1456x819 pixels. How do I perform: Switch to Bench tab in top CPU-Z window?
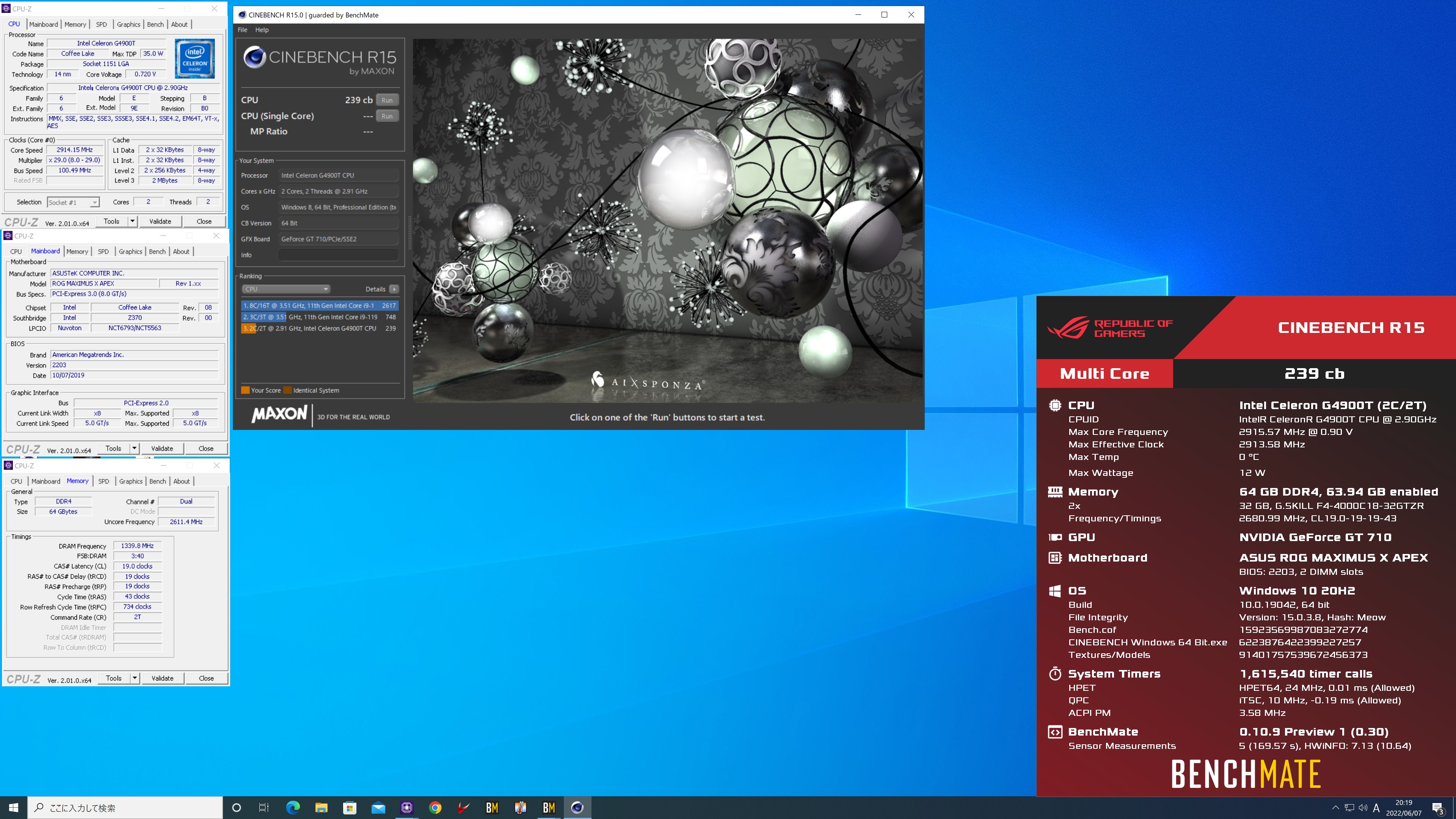point(155,24)
